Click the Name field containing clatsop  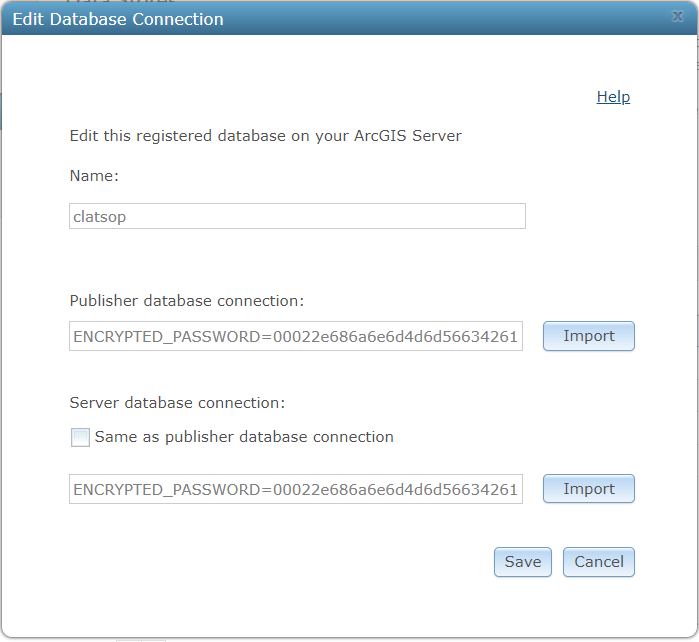pos(297,216)
